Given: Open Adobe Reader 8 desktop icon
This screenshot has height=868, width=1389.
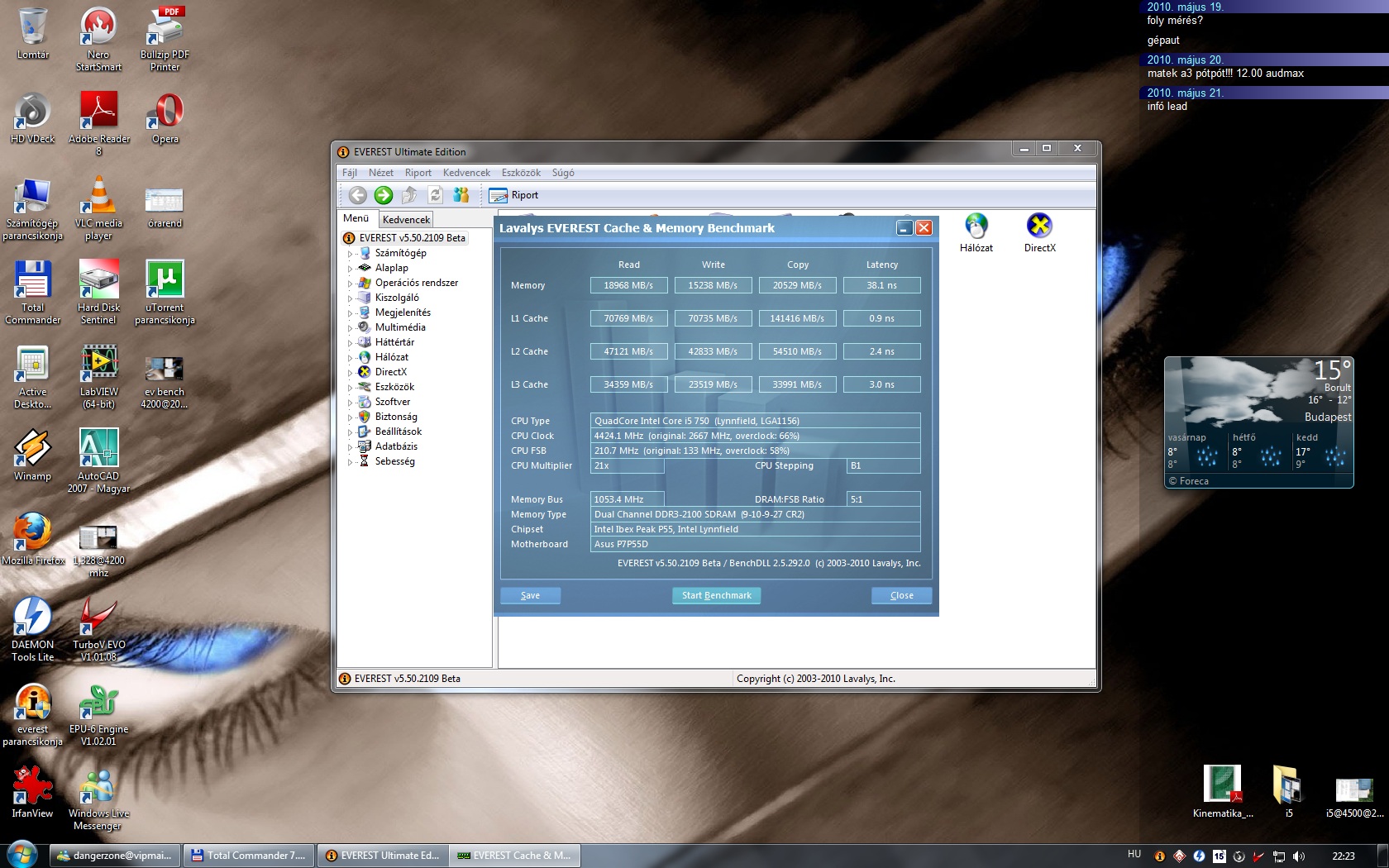Looking at the screenshot, I should (98, 123).
